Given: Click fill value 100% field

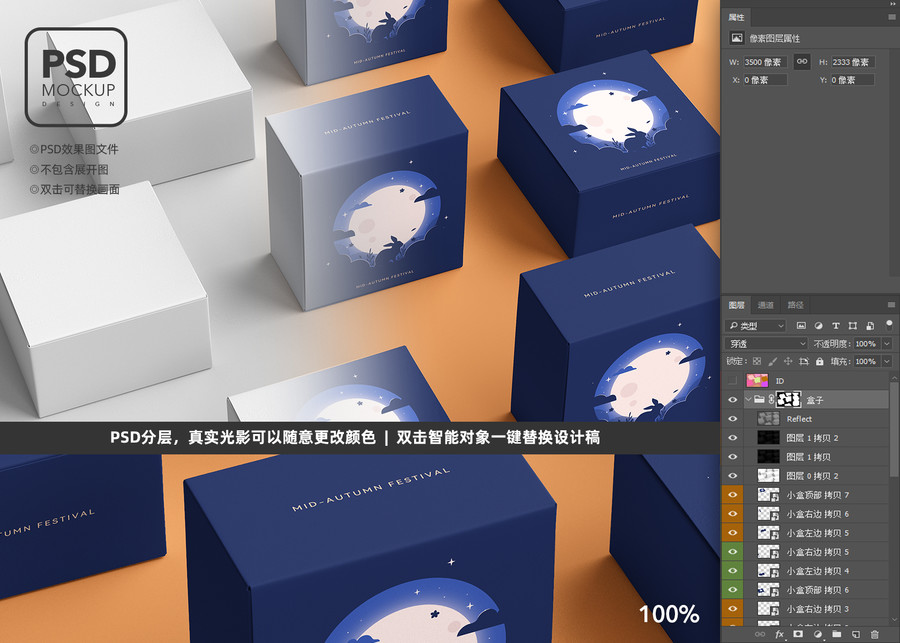Looking at the screenshot, I should pos(867,361).
